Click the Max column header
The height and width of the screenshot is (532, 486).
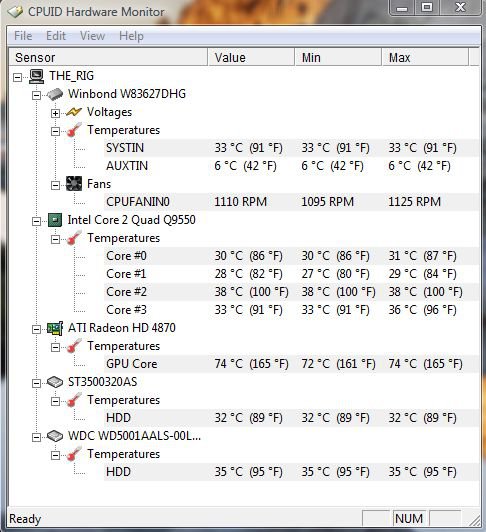click(425, 57)
